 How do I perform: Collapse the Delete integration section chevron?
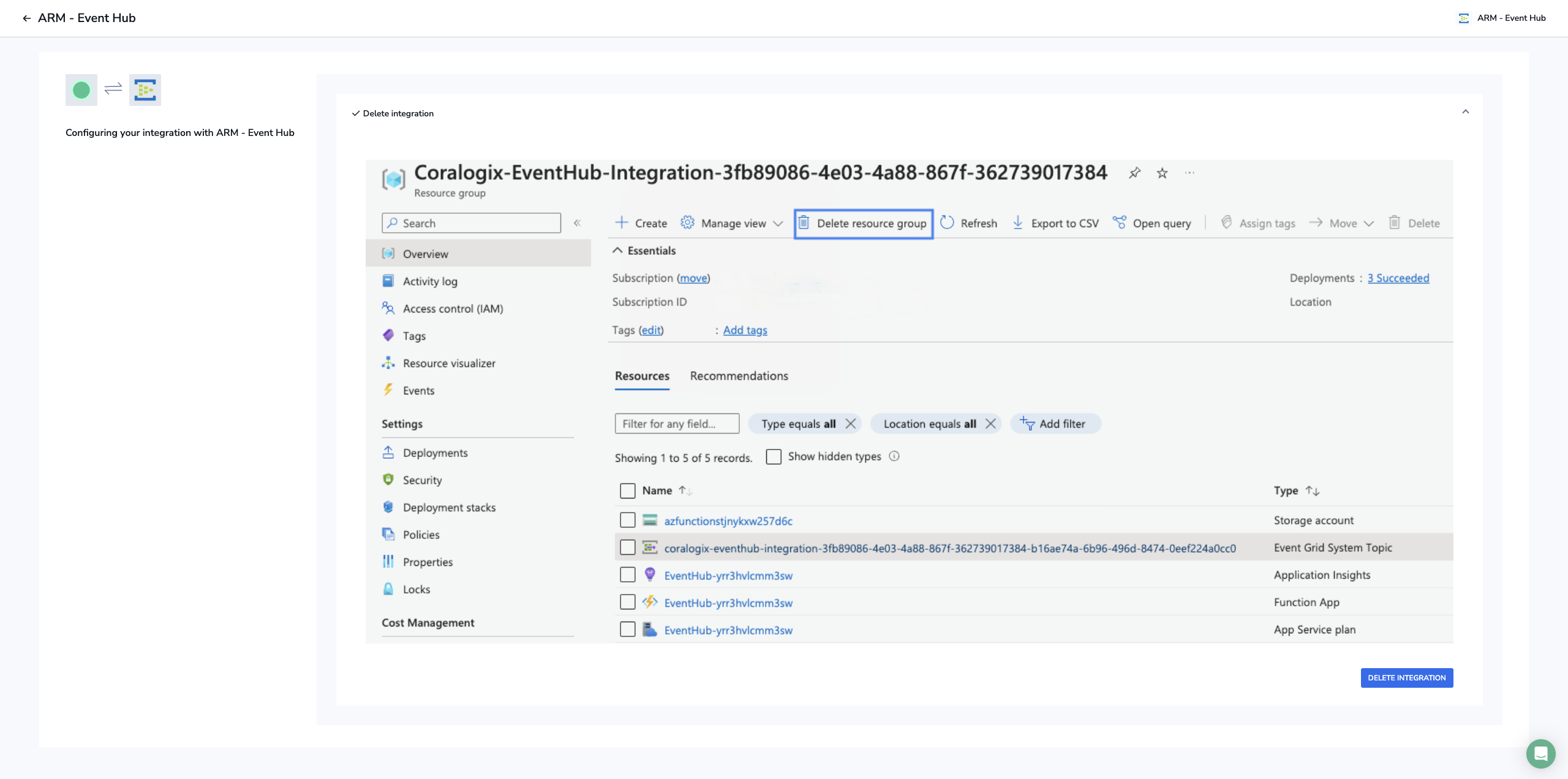[1466, 111]
